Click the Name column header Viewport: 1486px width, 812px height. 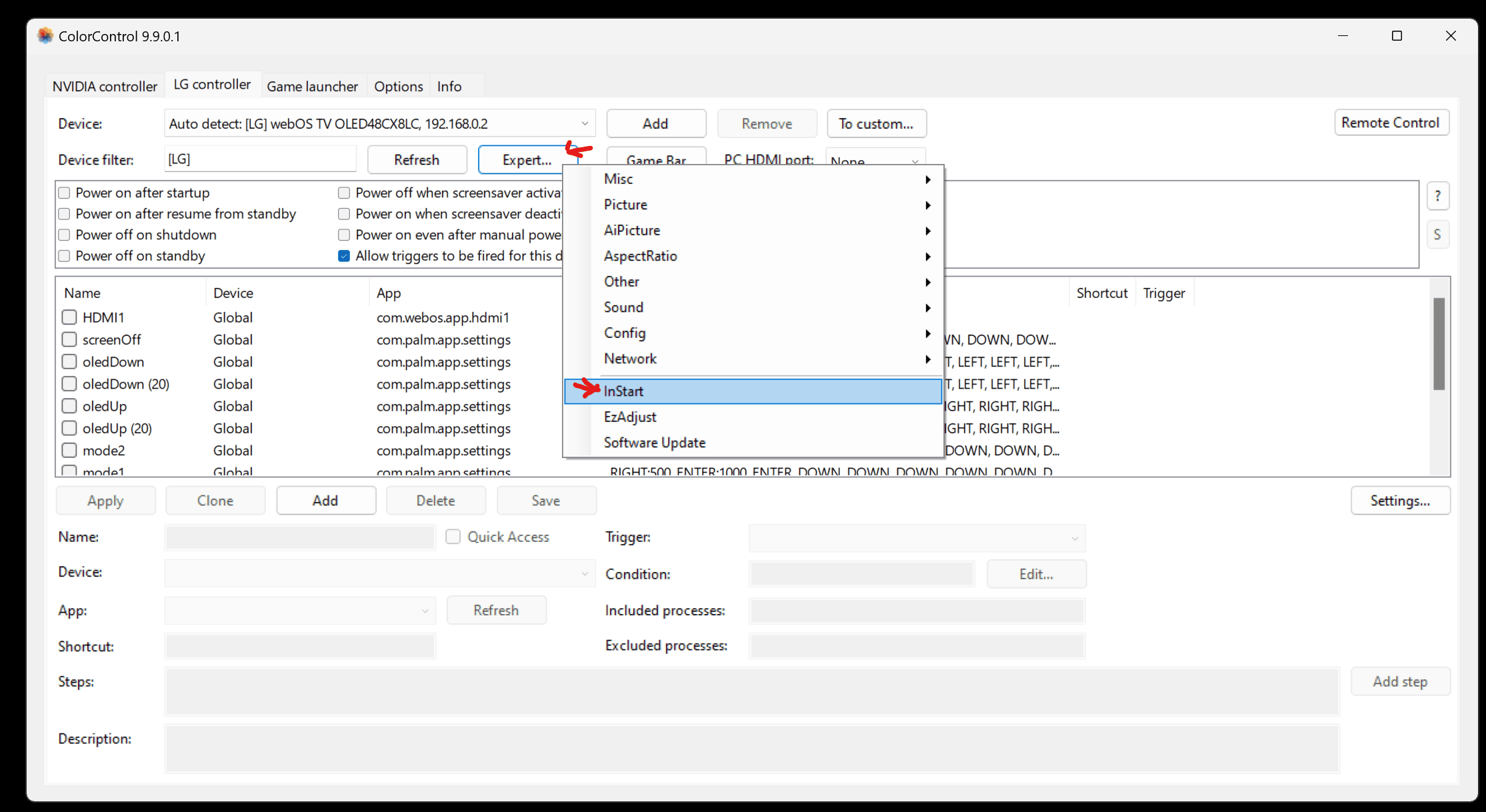click(82, 293)
